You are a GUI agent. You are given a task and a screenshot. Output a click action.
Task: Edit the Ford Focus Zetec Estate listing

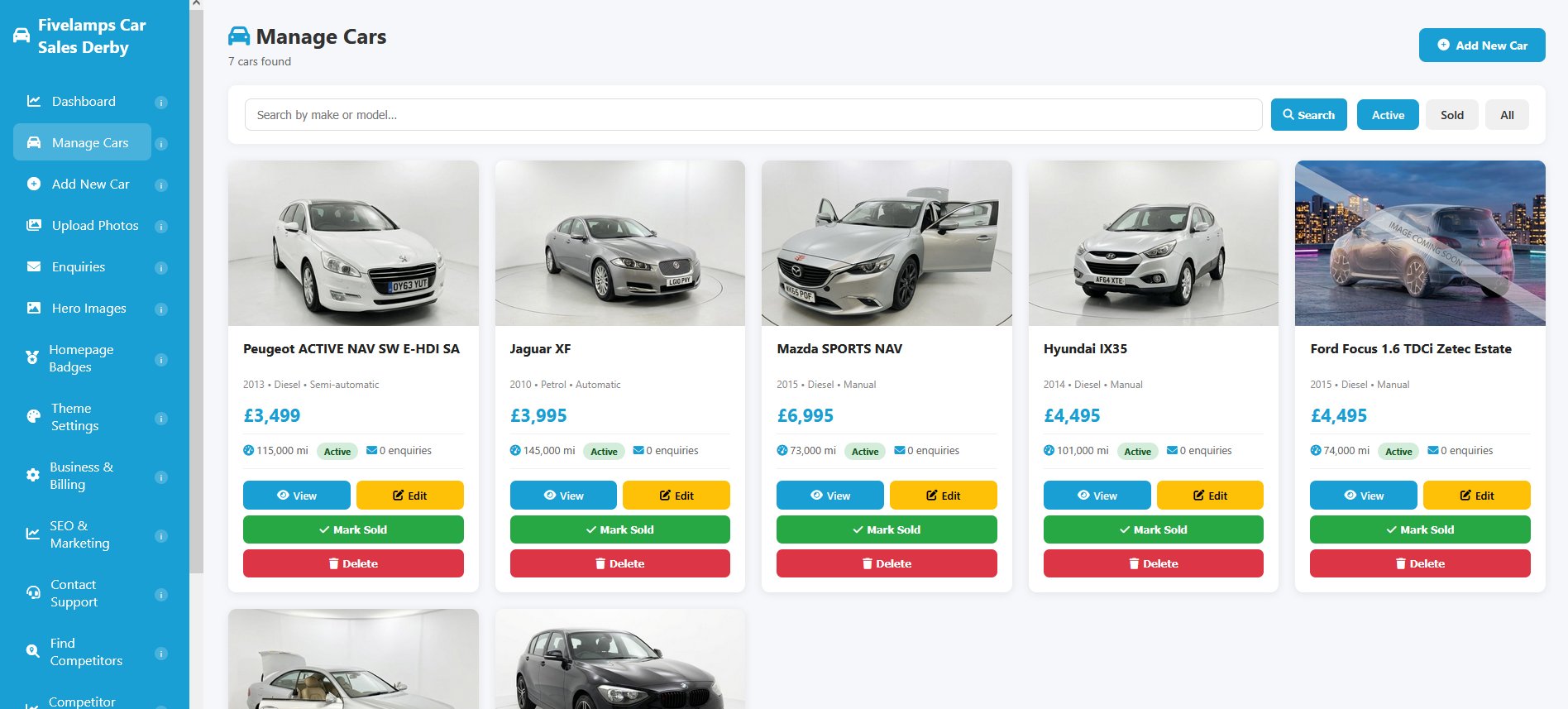[1477, 496]
